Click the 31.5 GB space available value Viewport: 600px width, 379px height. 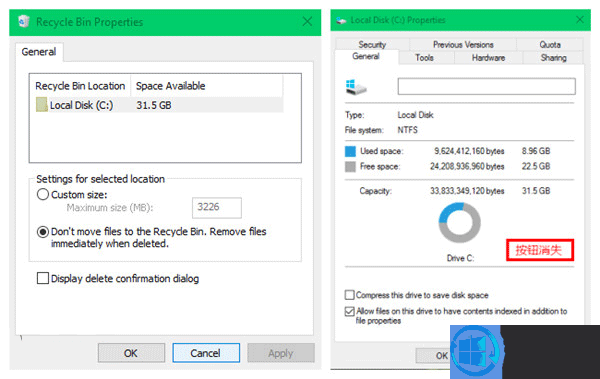pyautogui.click(x=154, y=105)
